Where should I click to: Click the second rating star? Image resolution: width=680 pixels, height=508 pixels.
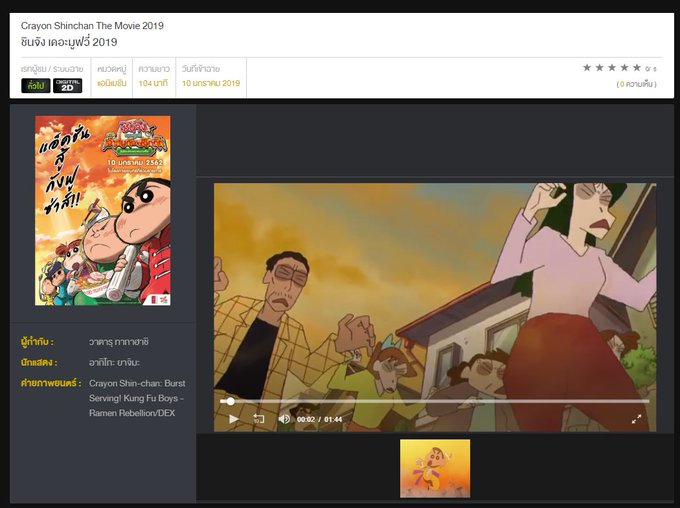(x=599, y=67)
